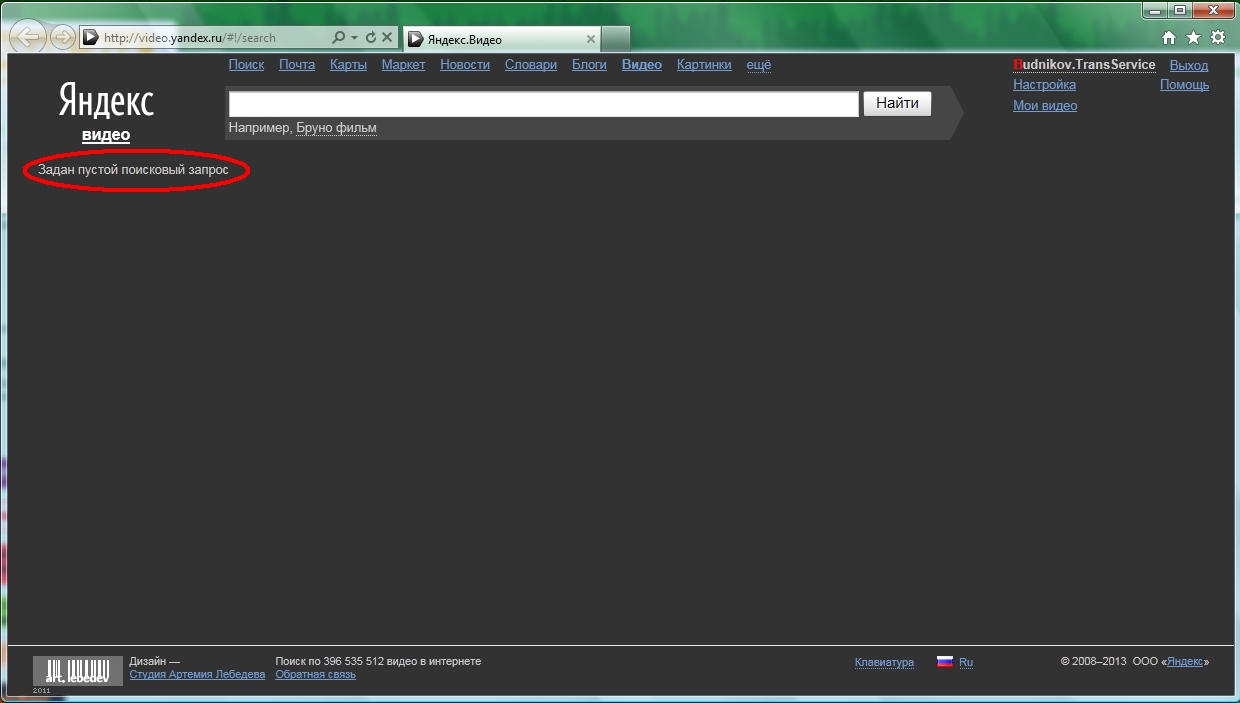Minimize the browser window
The width and height of the screenshot is (1240, 703).
point(1155,10)
